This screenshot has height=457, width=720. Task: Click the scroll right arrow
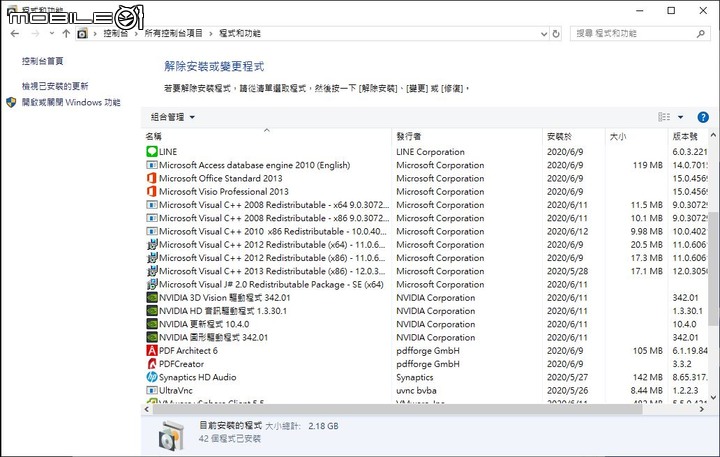pos(702,409)
